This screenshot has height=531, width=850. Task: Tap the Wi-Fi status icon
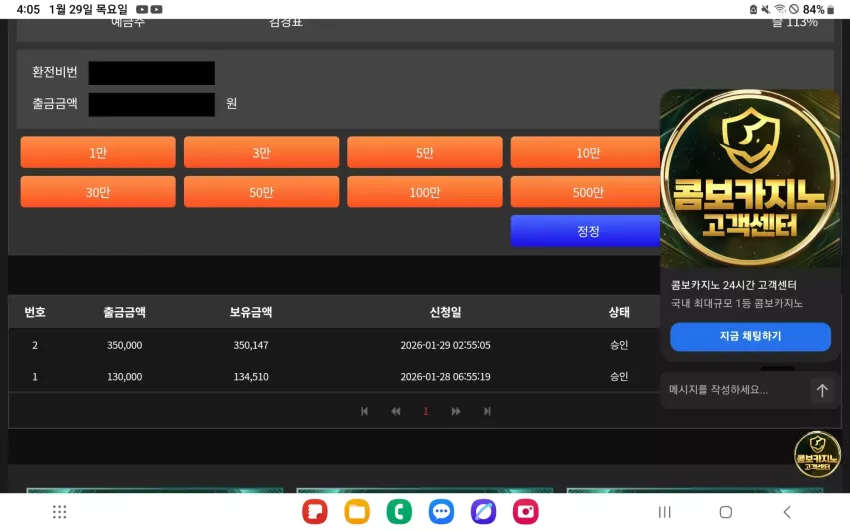click(x=780, y=9)
